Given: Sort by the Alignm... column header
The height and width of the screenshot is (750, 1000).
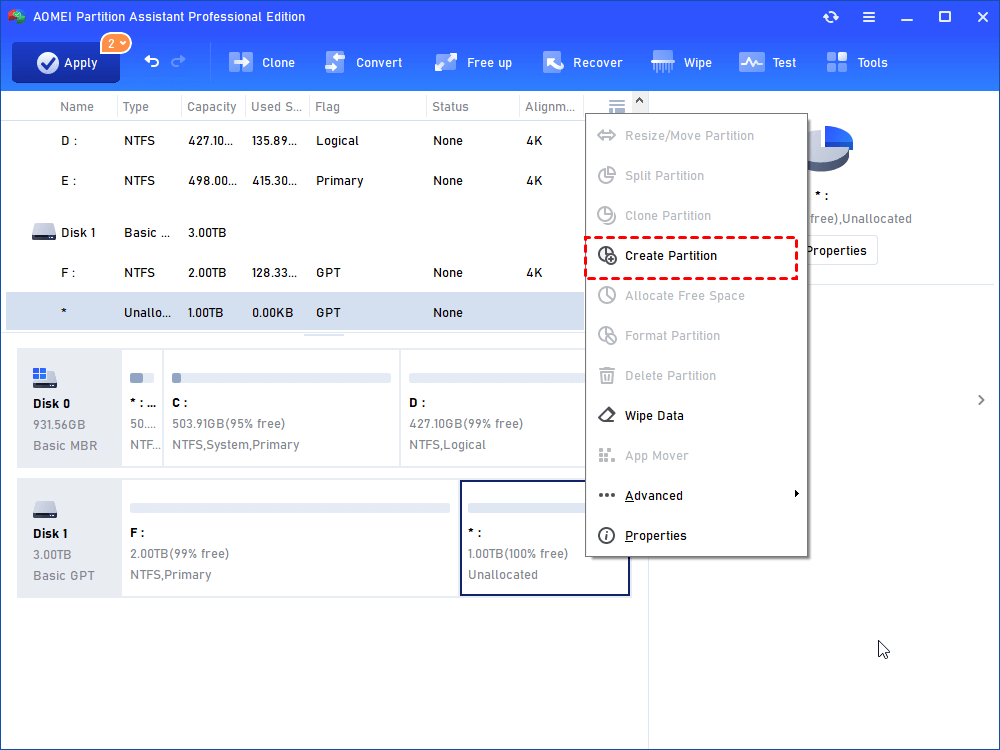Looking at the screenshot, I should click(x=550, y=107).
